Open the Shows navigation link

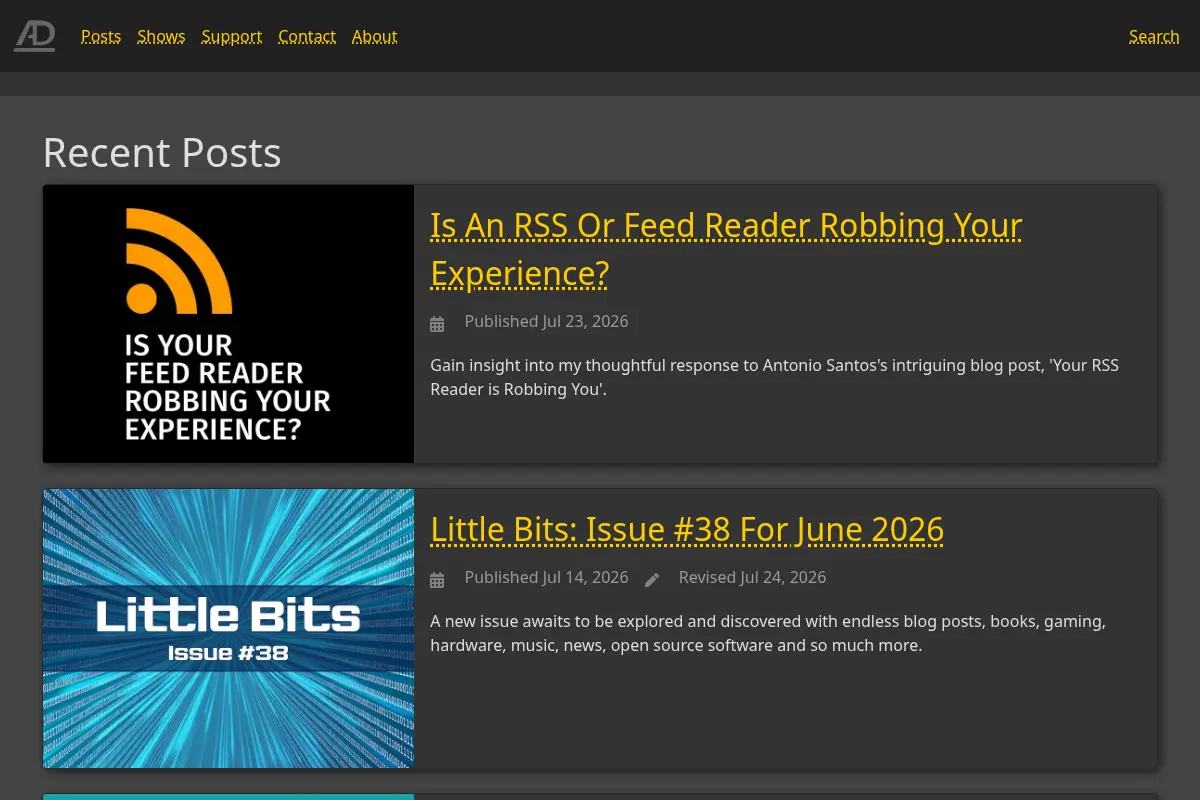(161, 36)
